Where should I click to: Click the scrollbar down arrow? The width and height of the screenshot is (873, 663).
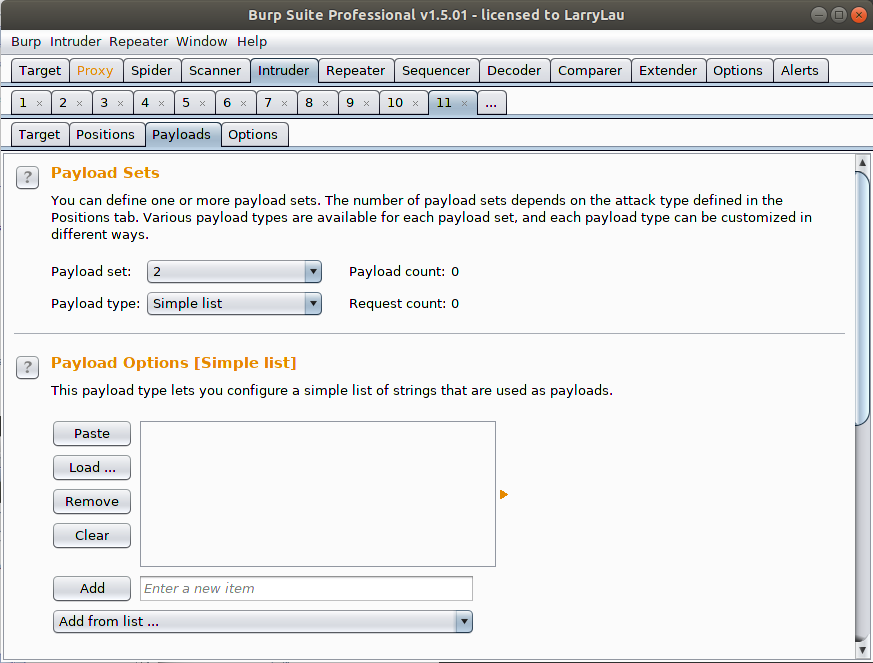click(862, 649)
